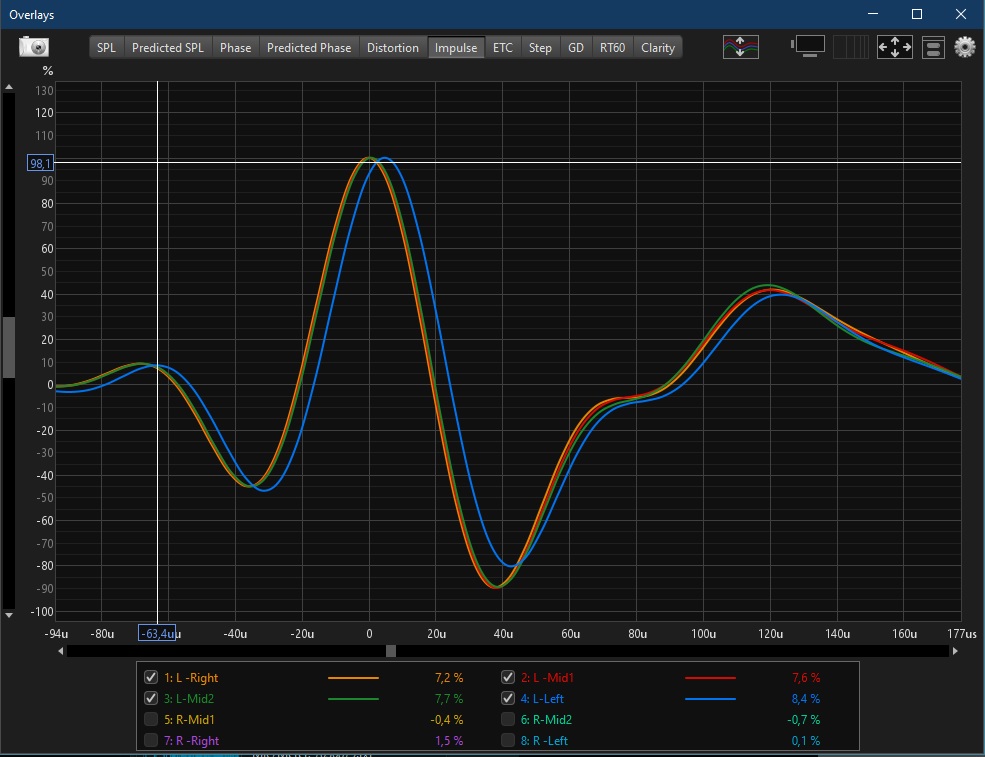Toggle the scrollbars display monitor icon

click(808, 46)
